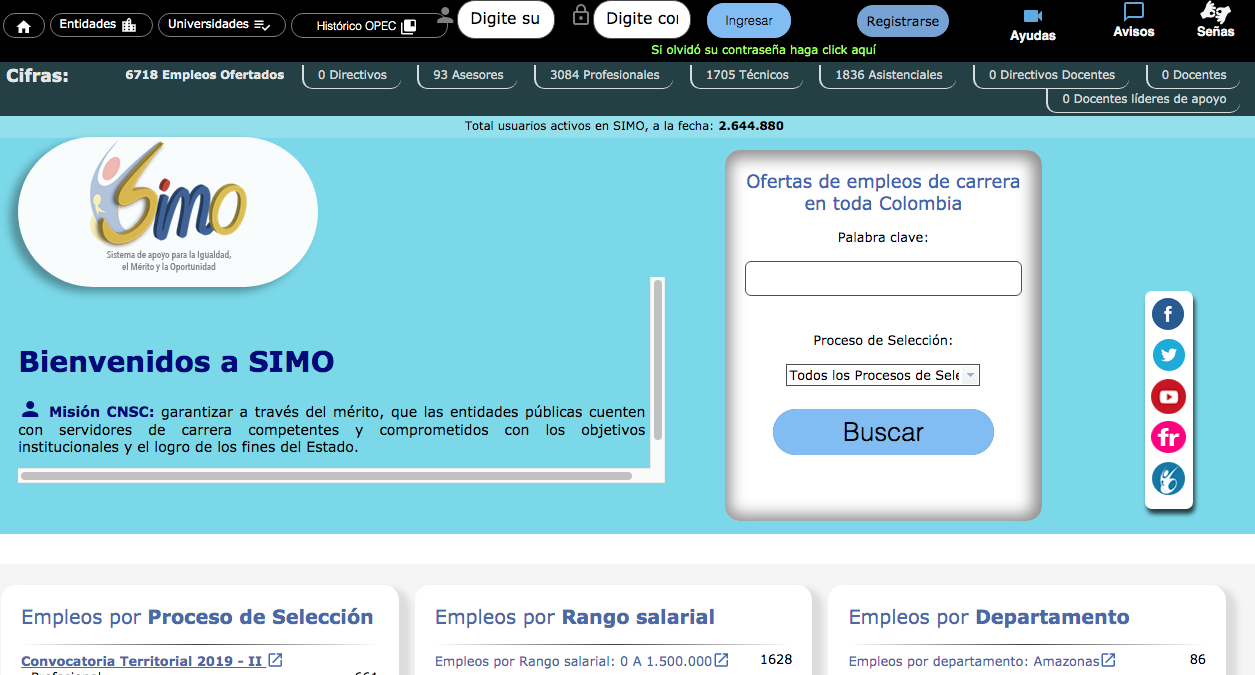The width and height of the screenshot is (1255, 675).
Task: Open the YouTube channel icon
Action: click(x=1168, y=396)
